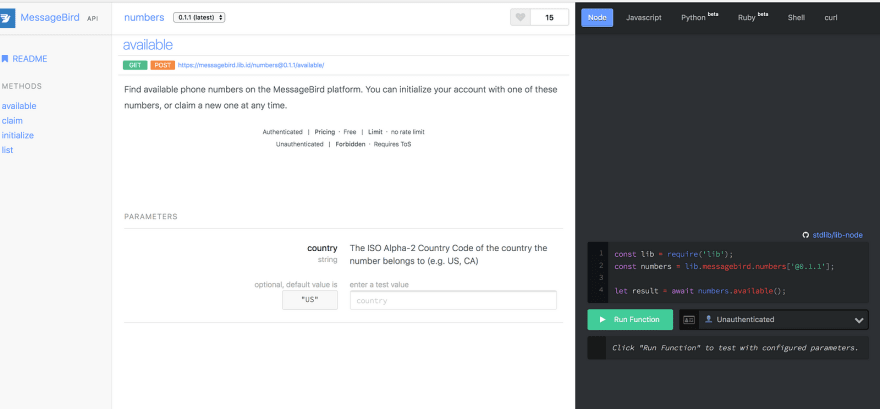This screenshot has width=880, height=409.
Task: Click the GET method badge
Action: coord(135,65)
